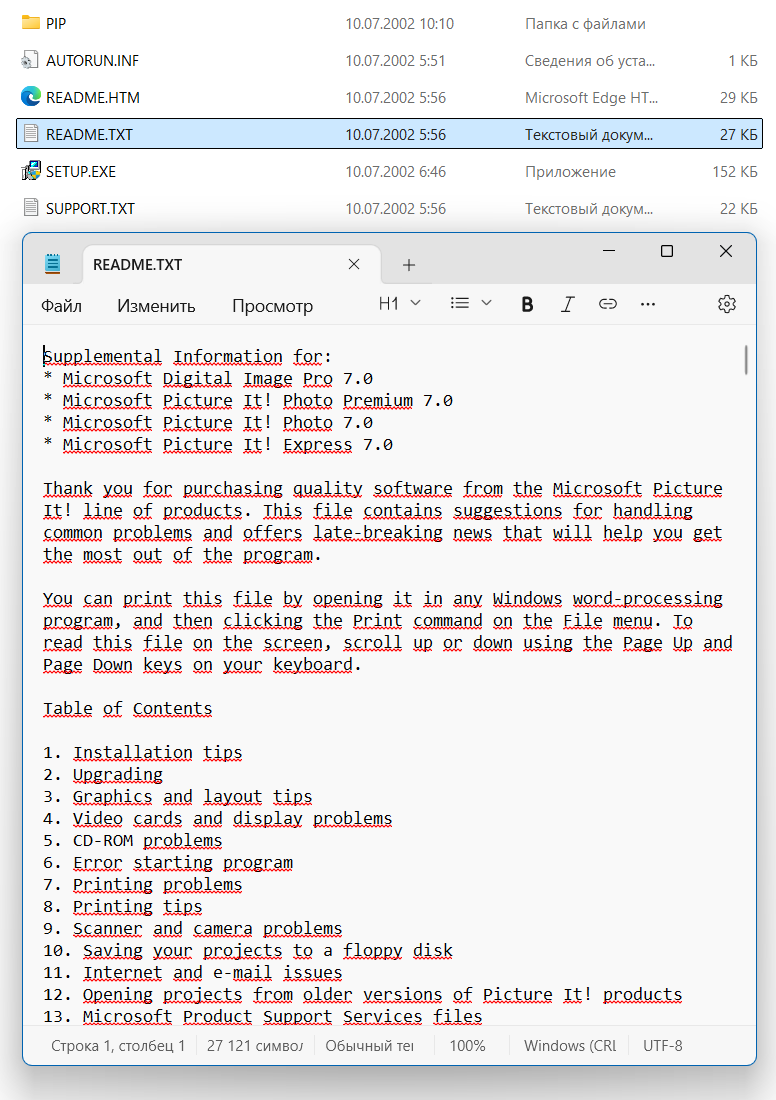Select the AUTORUN.INF file name

pyautogui.click(x=93, y=61)
